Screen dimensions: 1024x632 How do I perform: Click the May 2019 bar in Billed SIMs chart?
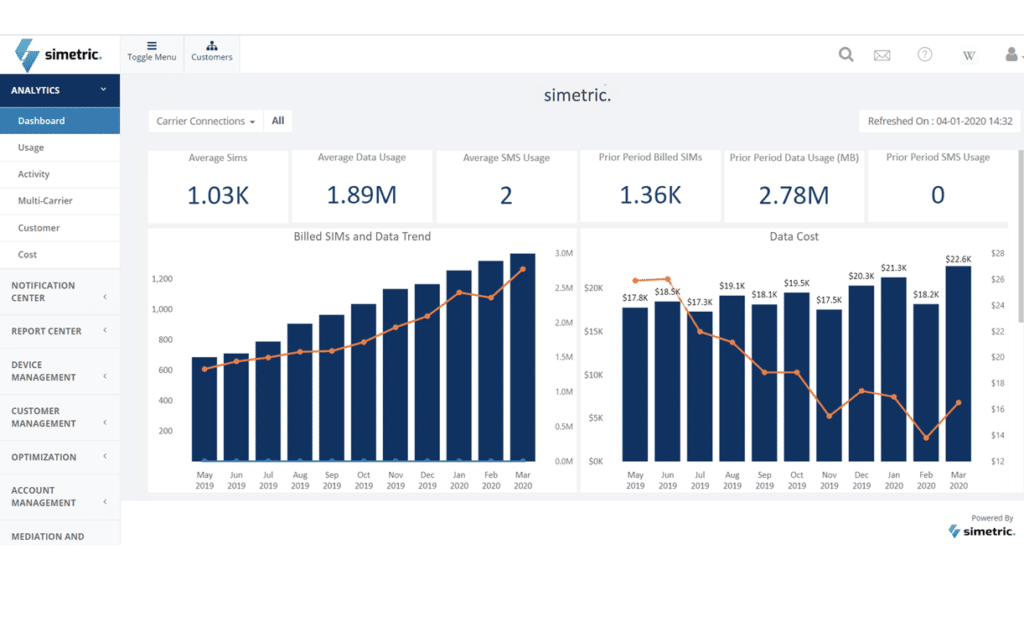coord(204,409)
